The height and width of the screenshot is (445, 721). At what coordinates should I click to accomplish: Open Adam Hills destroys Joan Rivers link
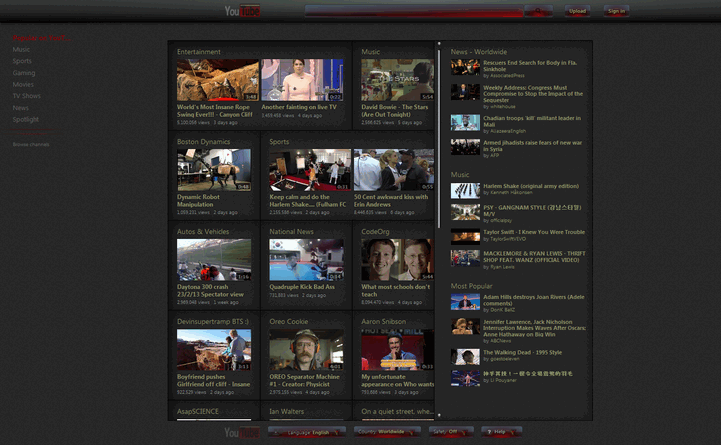pos(534,300)
